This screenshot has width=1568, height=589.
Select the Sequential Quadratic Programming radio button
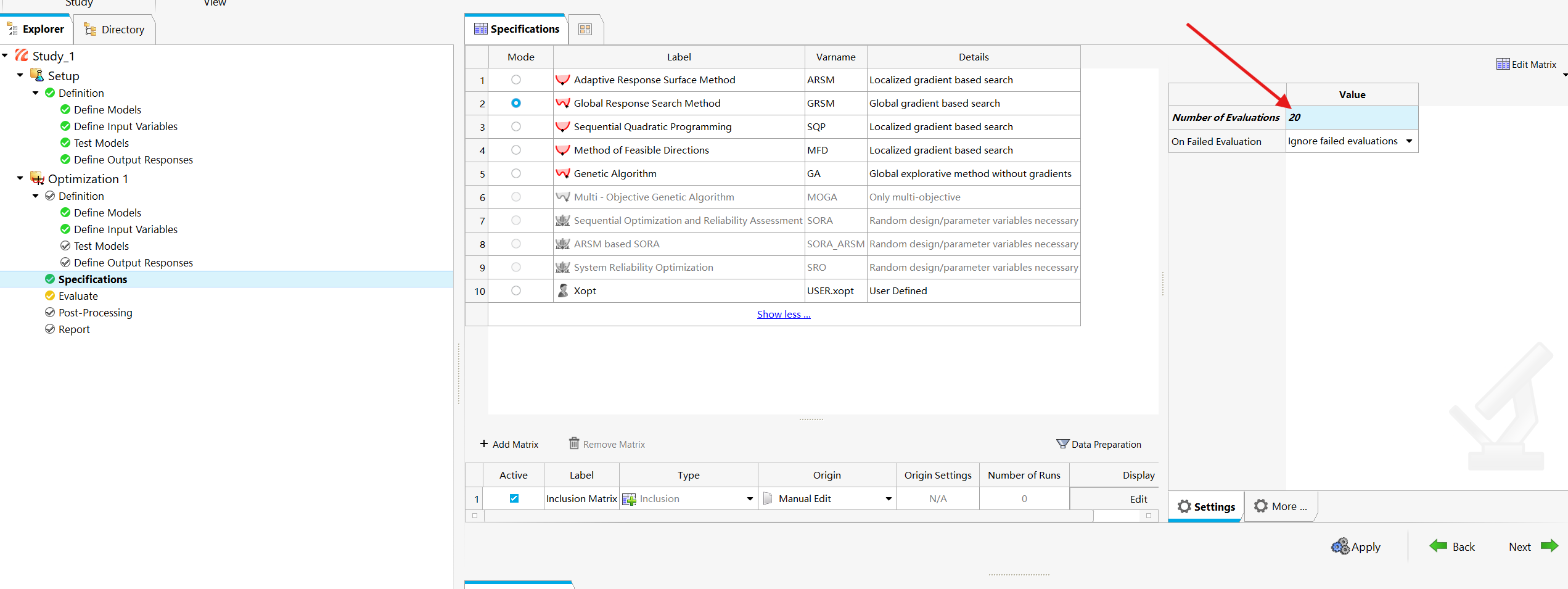tap(516, 126)
